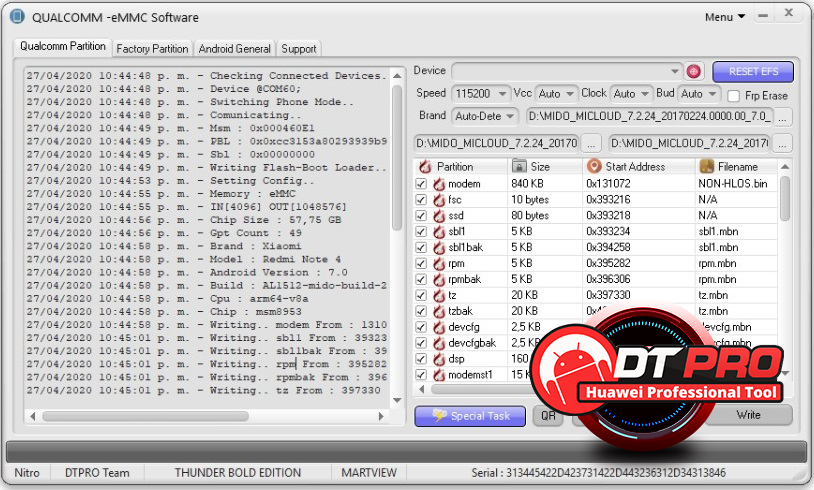814x490 pixels.
Task: Uncheck the devcfg partition checkbox
Action: point(421,328)
